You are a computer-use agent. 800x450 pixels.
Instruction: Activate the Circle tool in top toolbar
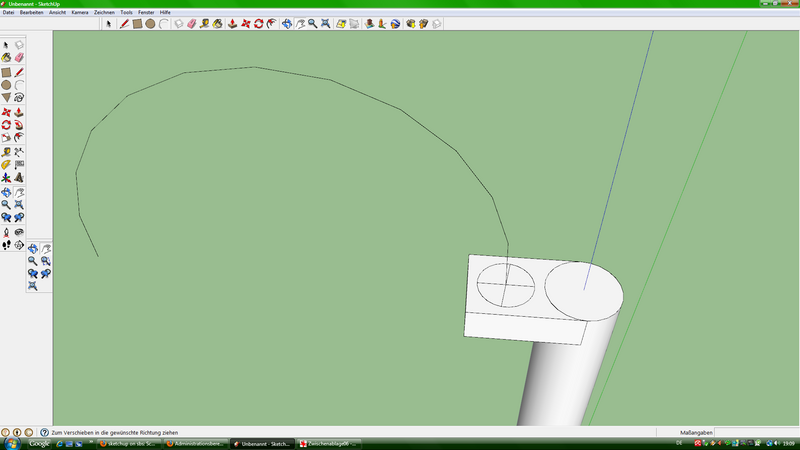point(150,23)
